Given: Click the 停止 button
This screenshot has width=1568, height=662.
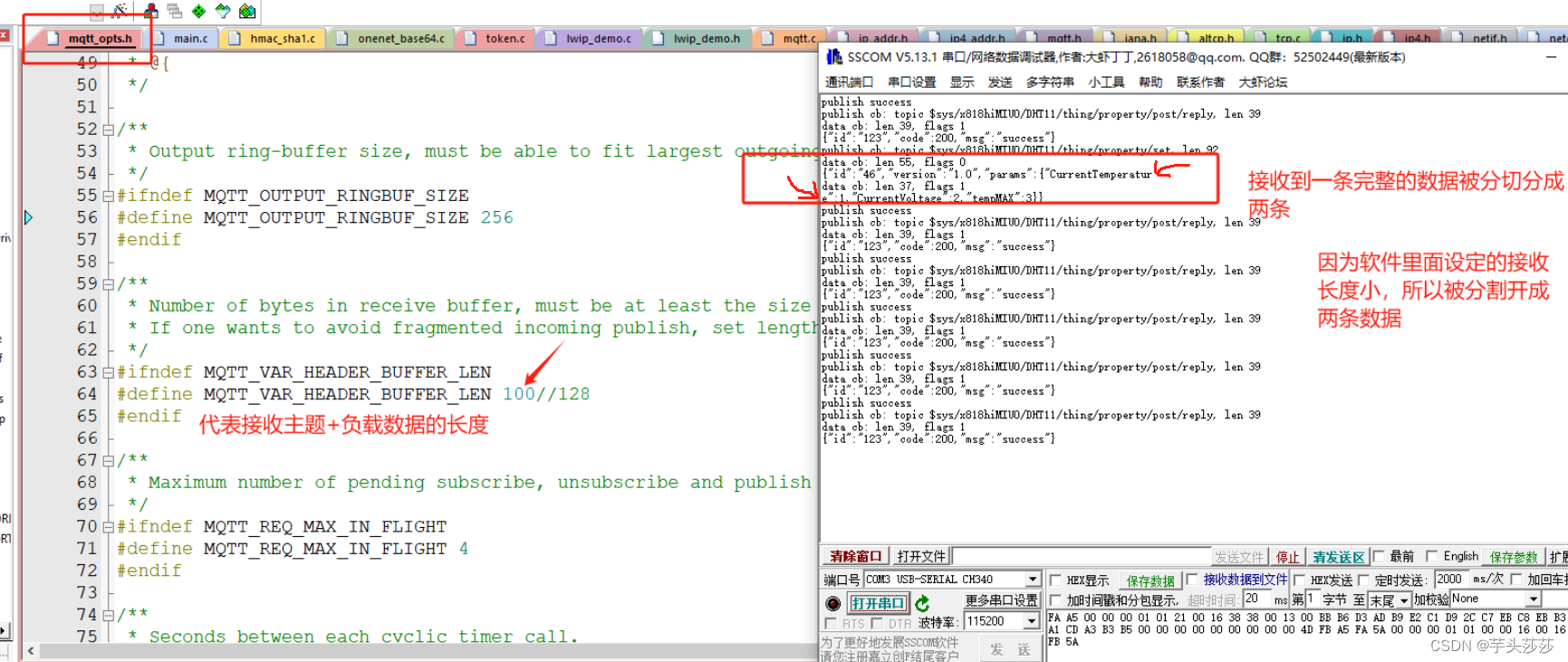Looking at the screenshot, I should coord(1288,557).
